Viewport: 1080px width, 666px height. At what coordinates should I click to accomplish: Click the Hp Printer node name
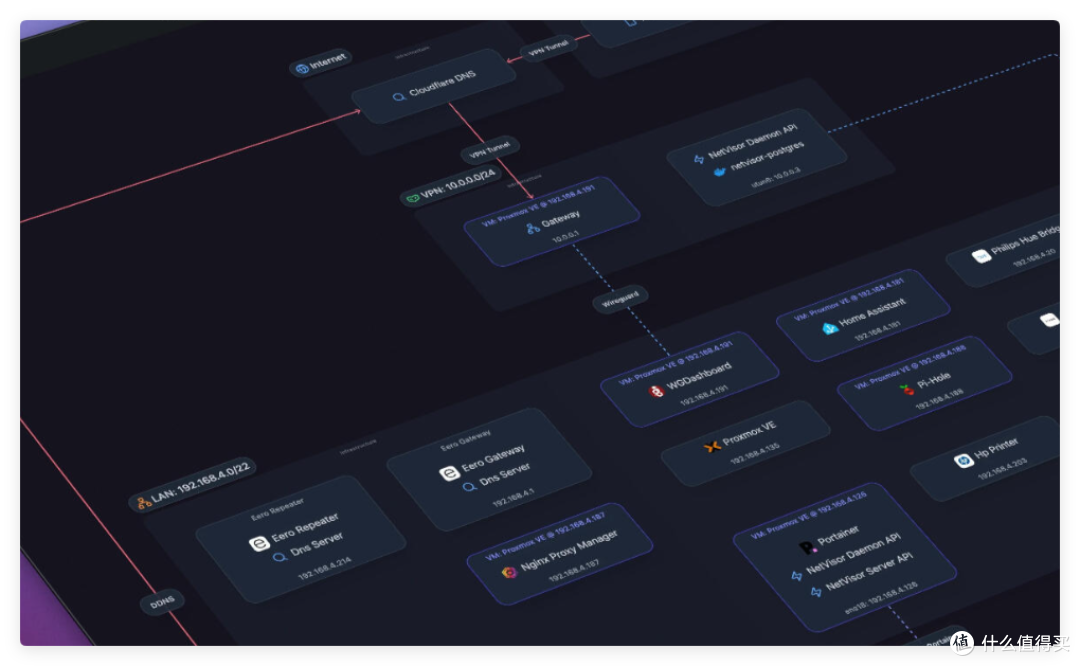[x=996, y=448]
